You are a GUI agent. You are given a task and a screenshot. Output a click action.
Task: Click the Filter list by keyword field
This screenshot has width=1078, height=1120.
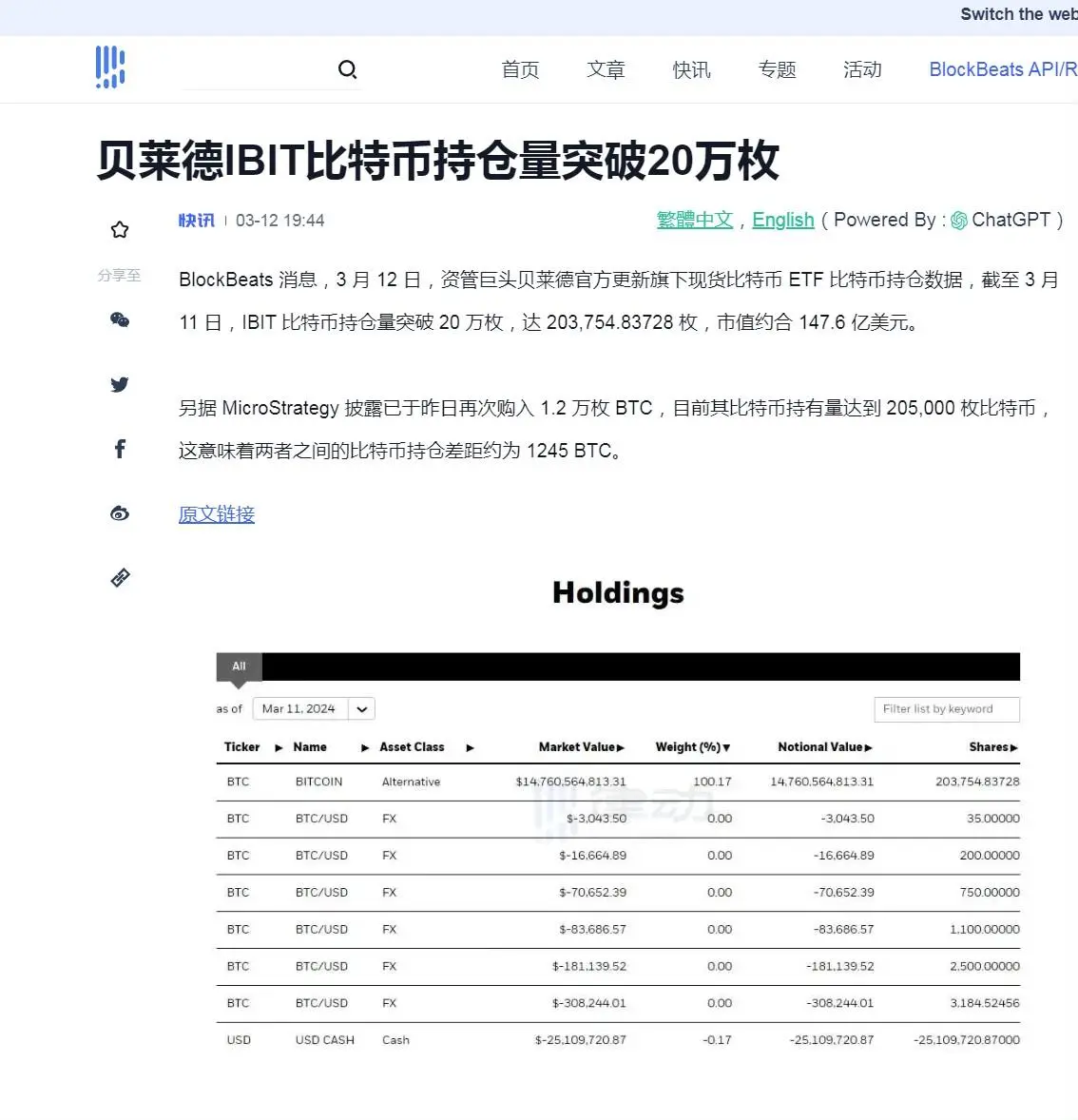point(947,709)
